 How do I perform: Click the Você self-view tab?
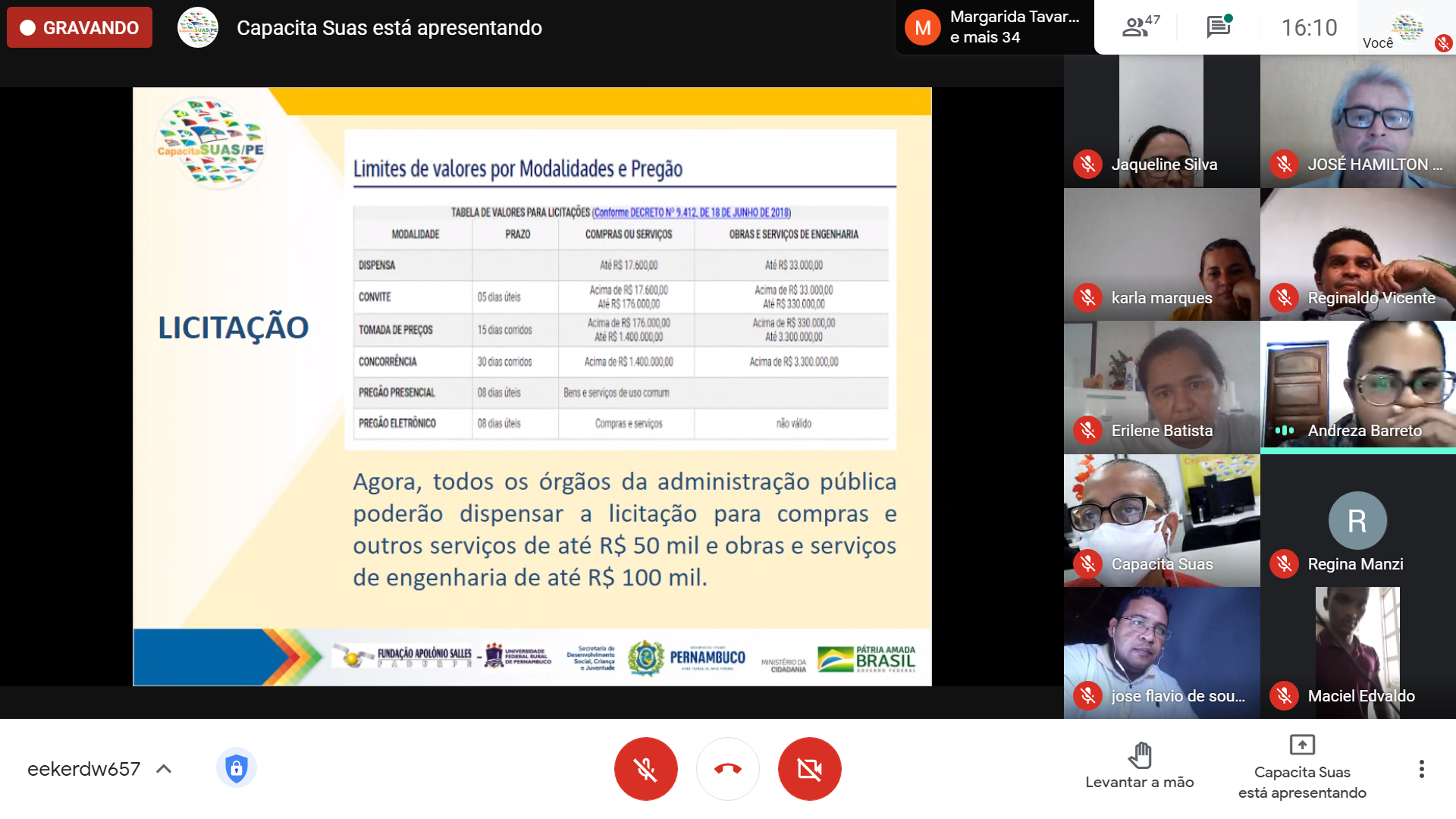1406,29
